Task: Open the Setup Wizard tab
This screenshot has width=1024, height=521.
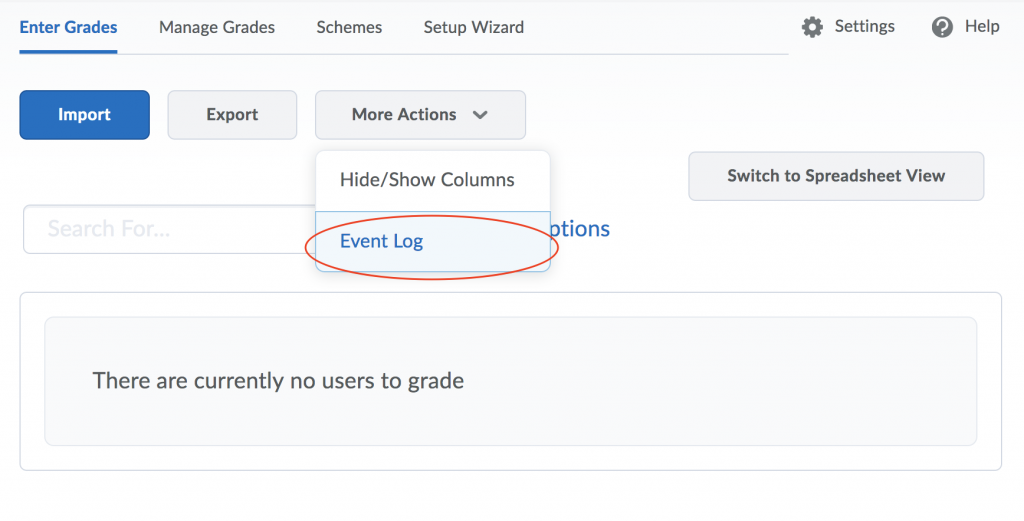Action: [x=473, y=27]
